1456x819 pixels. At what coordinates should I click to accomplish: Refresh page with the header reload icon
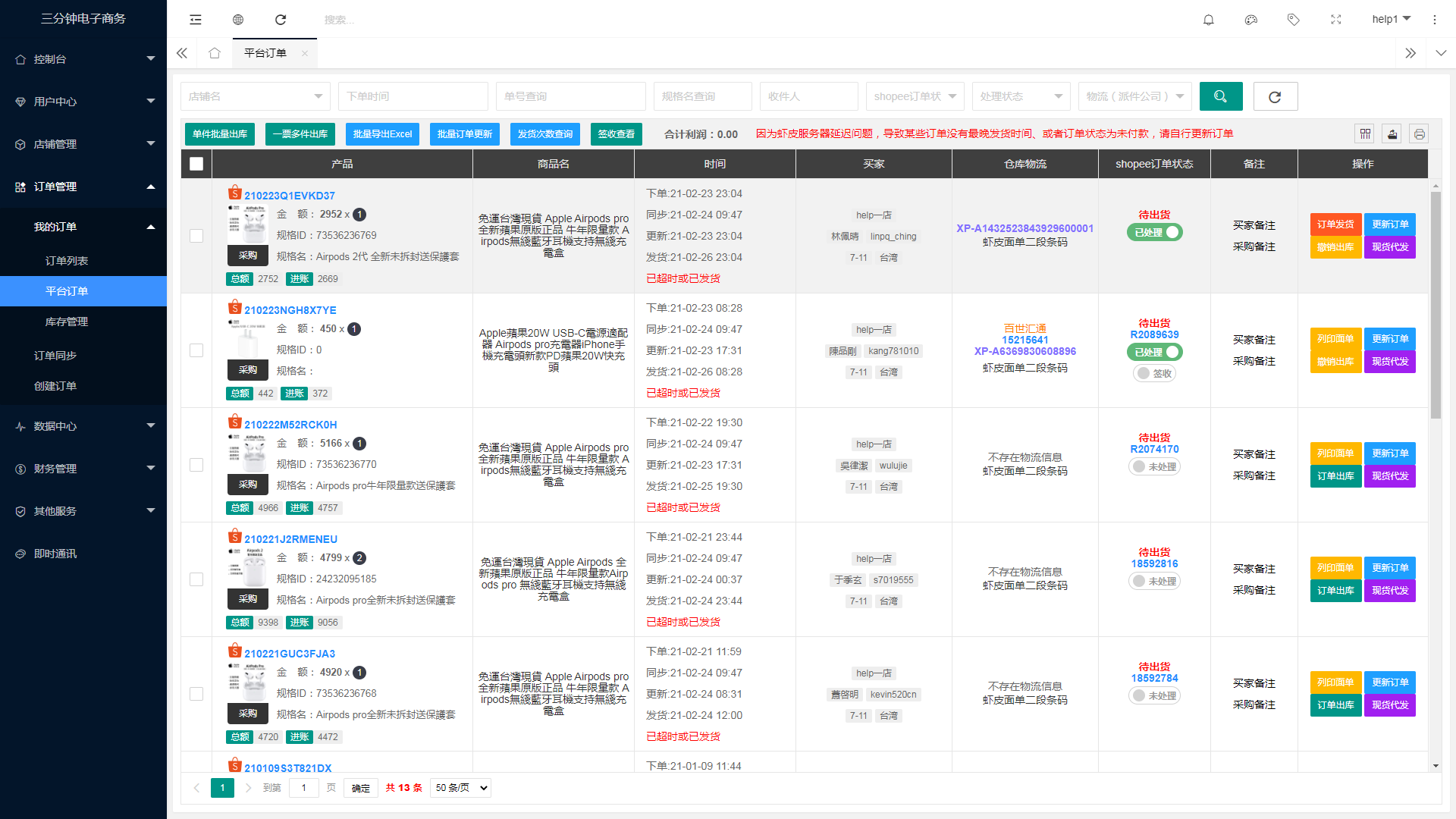click(281, 20)
